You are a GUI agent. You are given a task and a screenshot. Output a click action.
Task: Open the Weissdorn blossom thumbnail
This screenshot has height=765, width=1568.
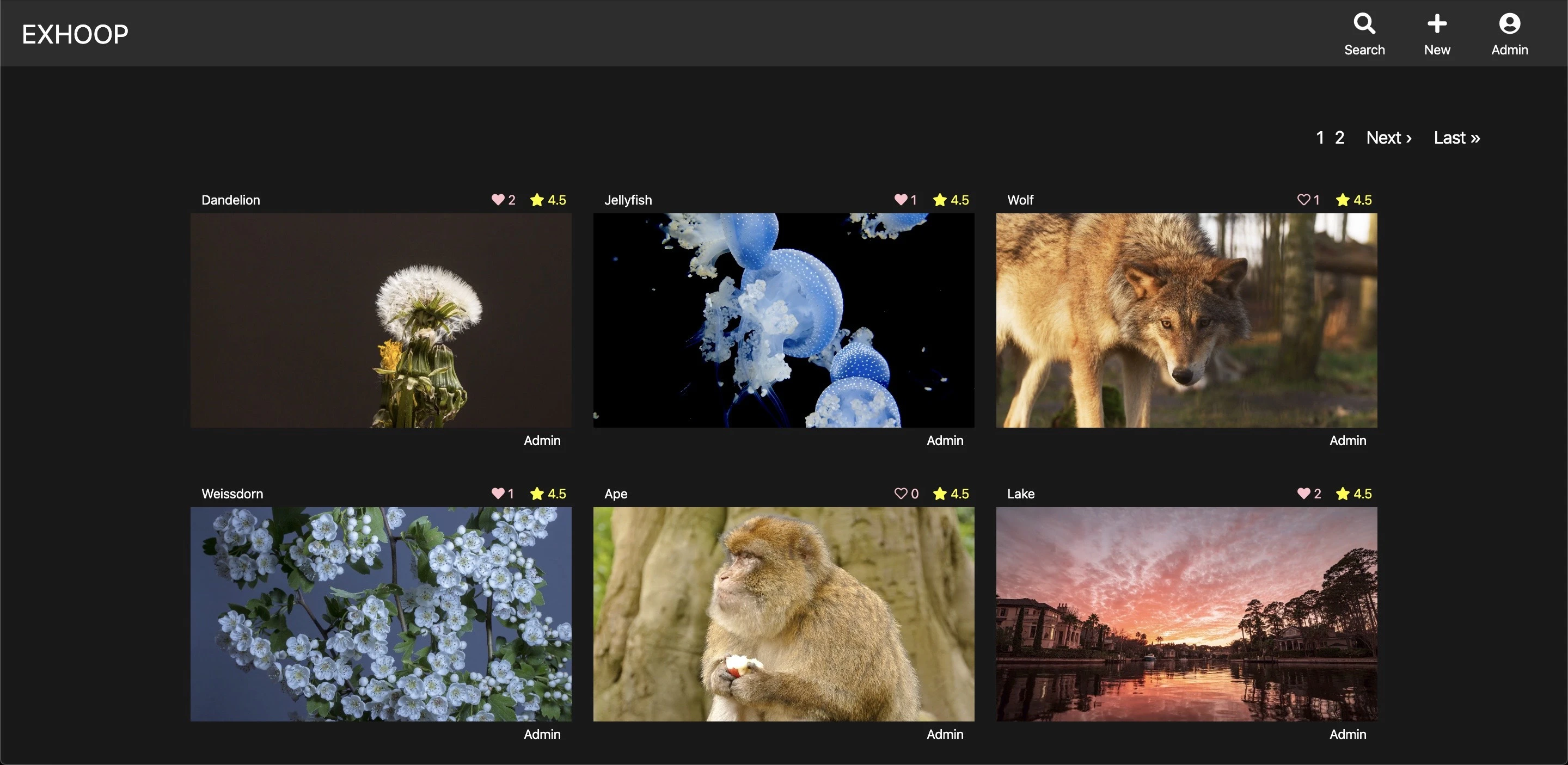[381, 614]
